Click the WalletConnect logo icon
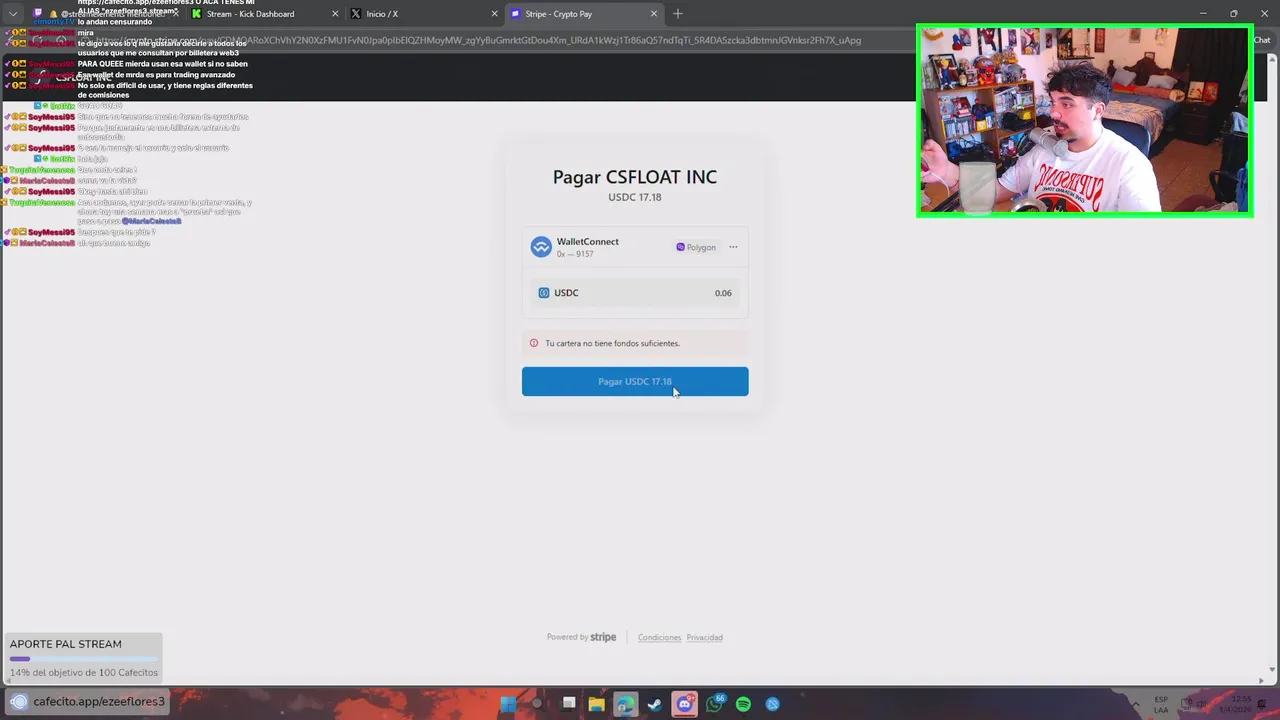 541,247
